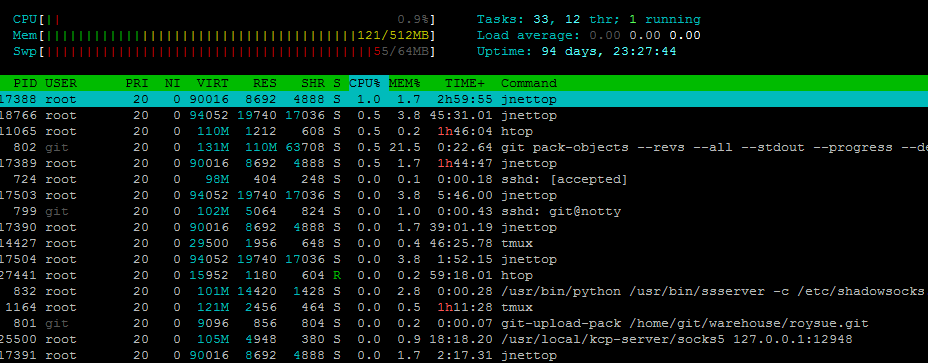Select the python ssserver process row
The width and height of the screenshot is (928, 363).
pos(464,291)
